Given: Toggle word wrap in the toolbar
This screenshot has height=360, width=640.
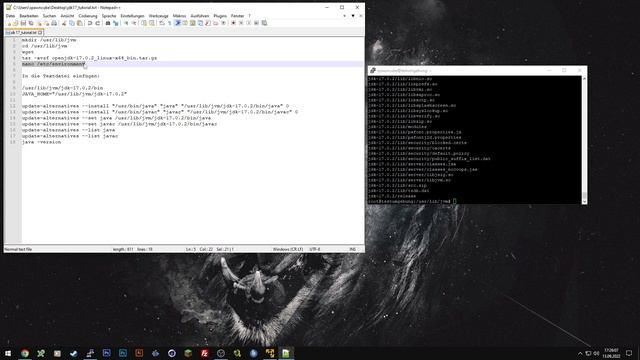Looking at the screenshot, I should coord(162,23).
